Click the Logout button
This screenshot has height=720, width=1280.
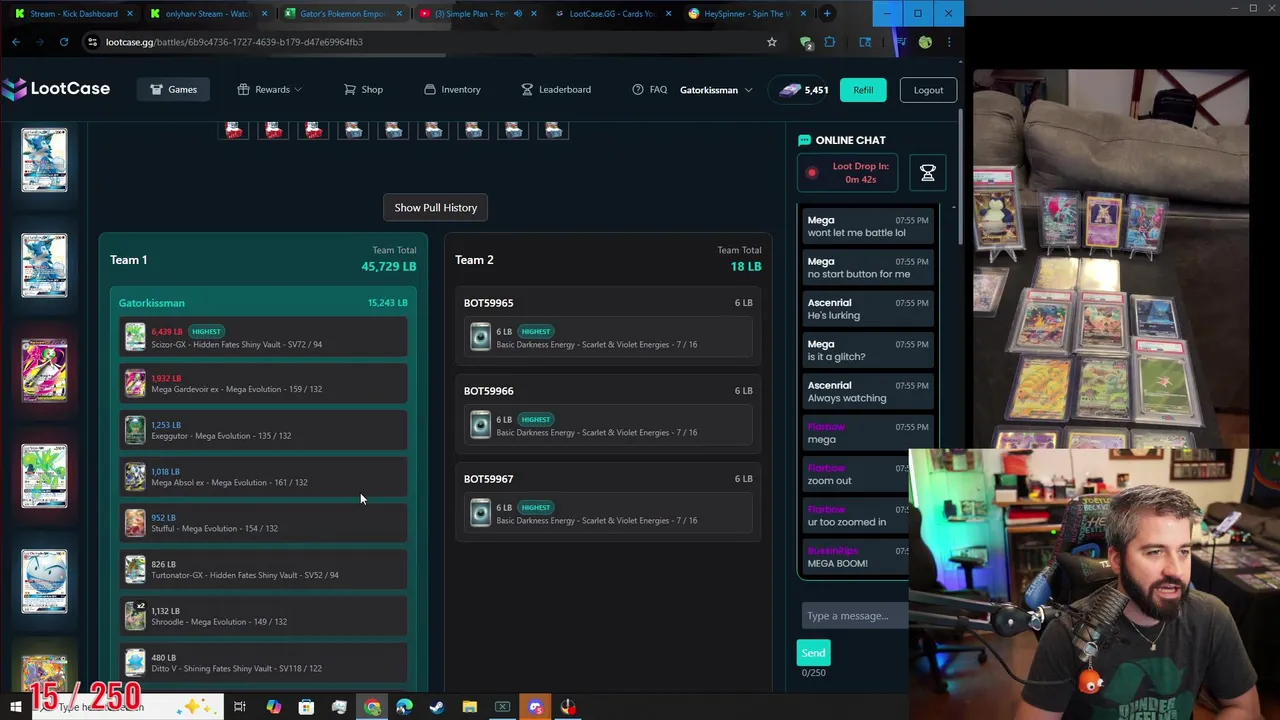point(928,90)
